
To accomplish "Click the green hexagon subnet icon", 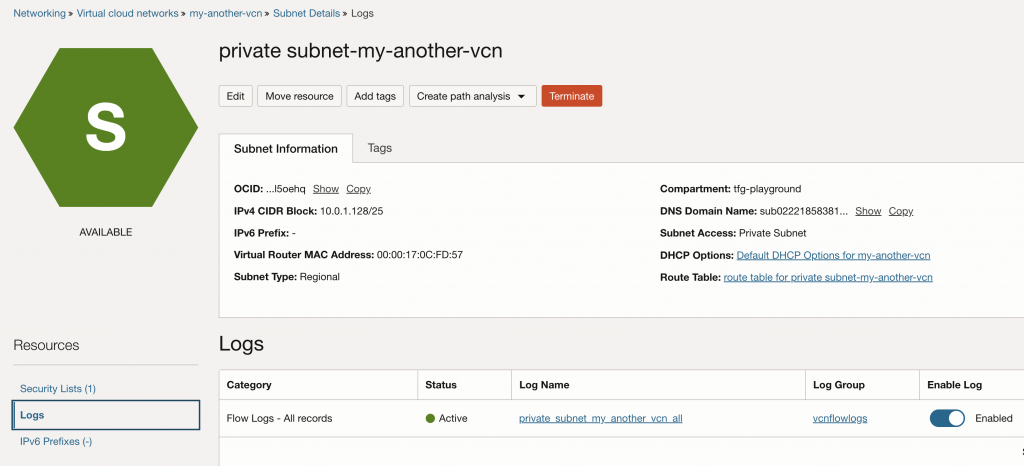I will click(x=106, y=127).
